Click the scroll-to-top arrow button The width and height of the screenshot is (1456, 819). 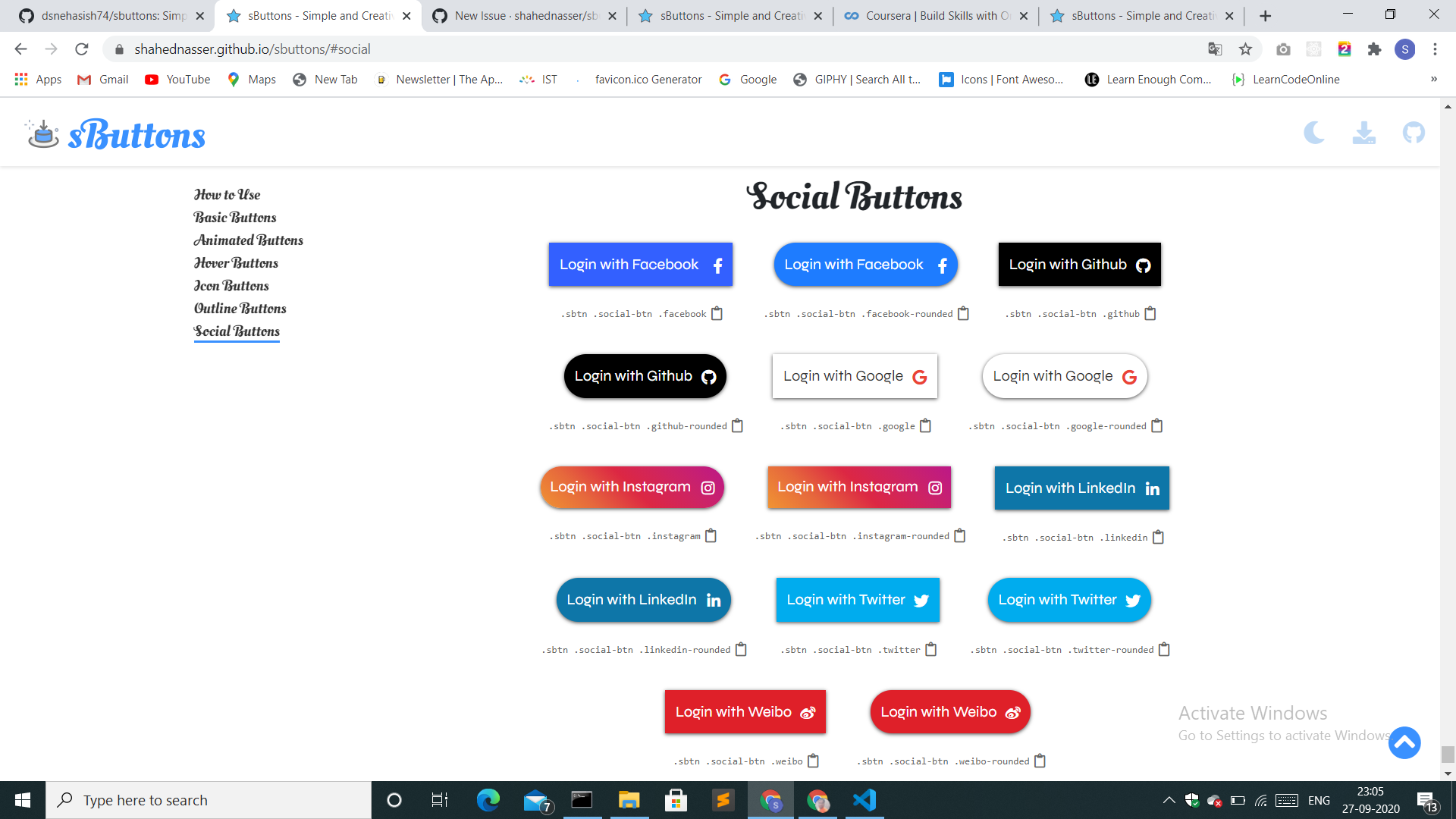tap(1404, 742)
